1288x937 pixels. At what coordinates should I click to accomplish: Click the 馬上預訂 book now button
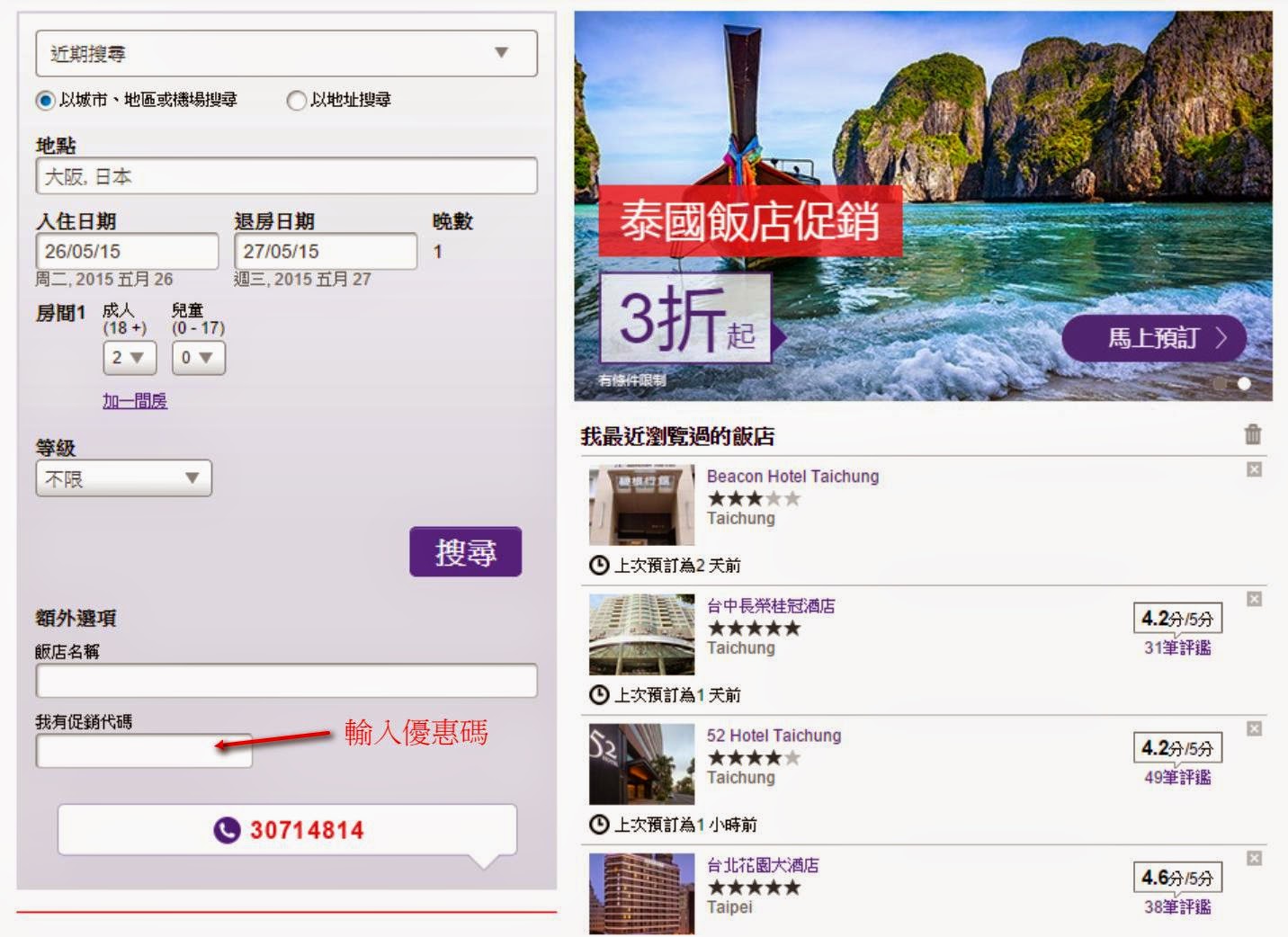click(1154, 338)
